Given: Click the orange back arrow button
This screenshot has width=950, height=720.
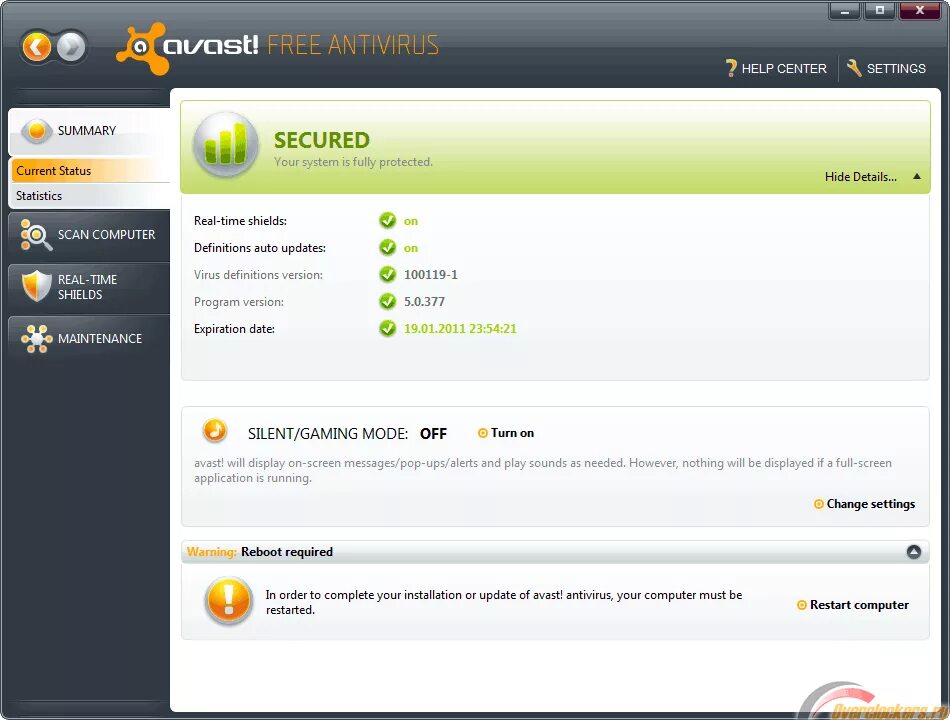Looking at the screenshot, I should point(37,47).
